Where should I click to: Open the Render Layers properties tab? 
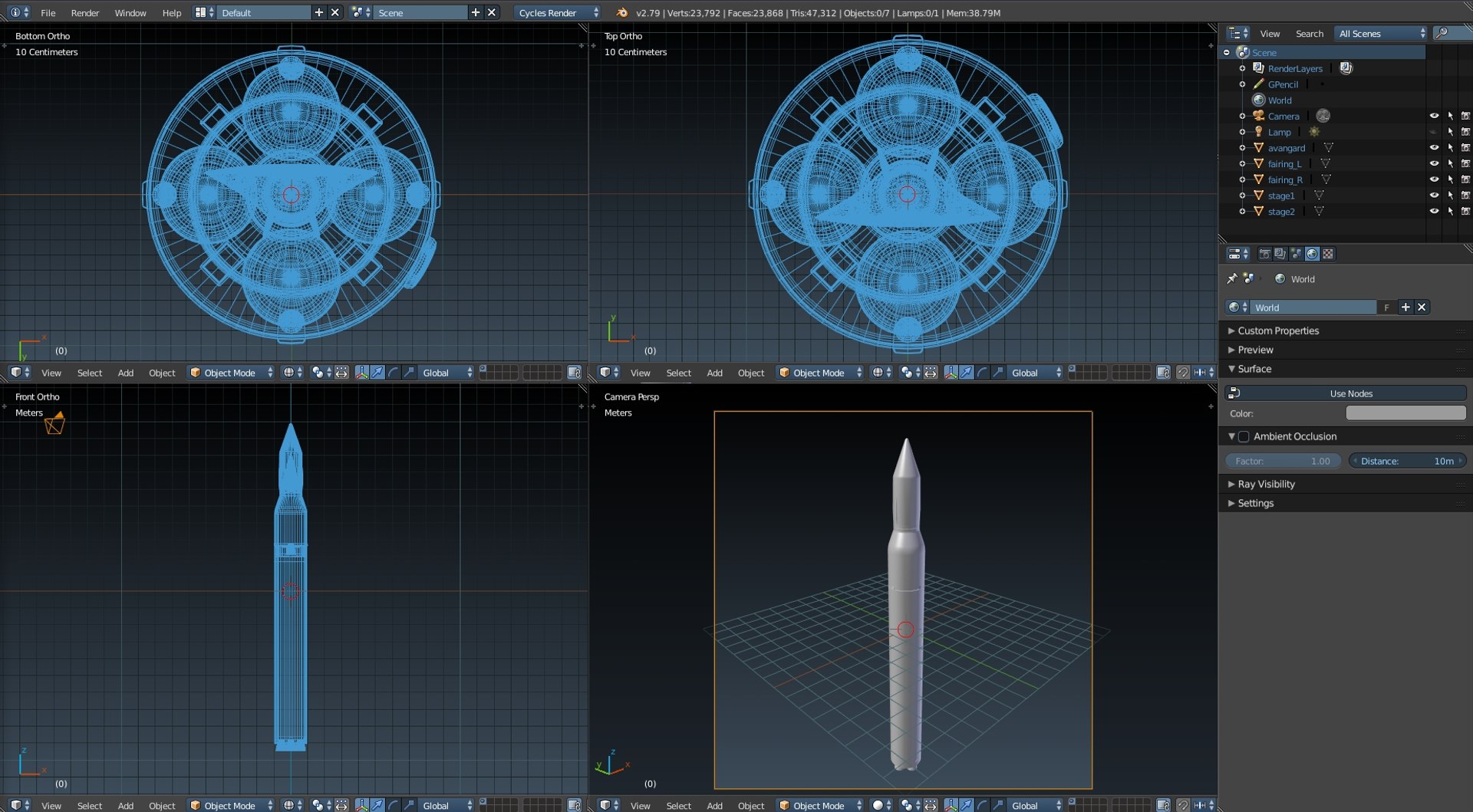(x=1280, y=254)
